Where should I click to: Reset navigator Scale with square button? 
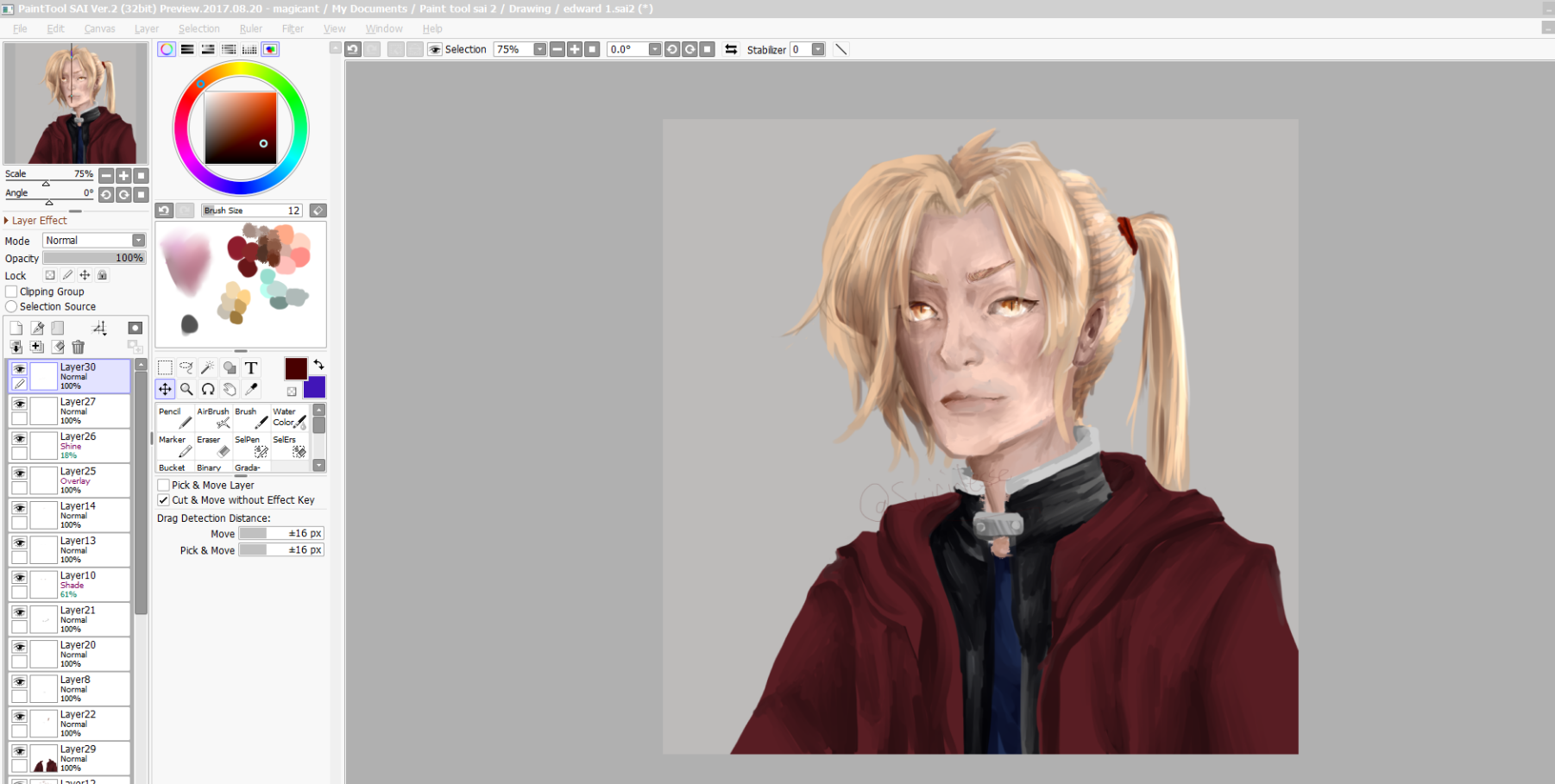pyautogui.click(x=142, y=175)
